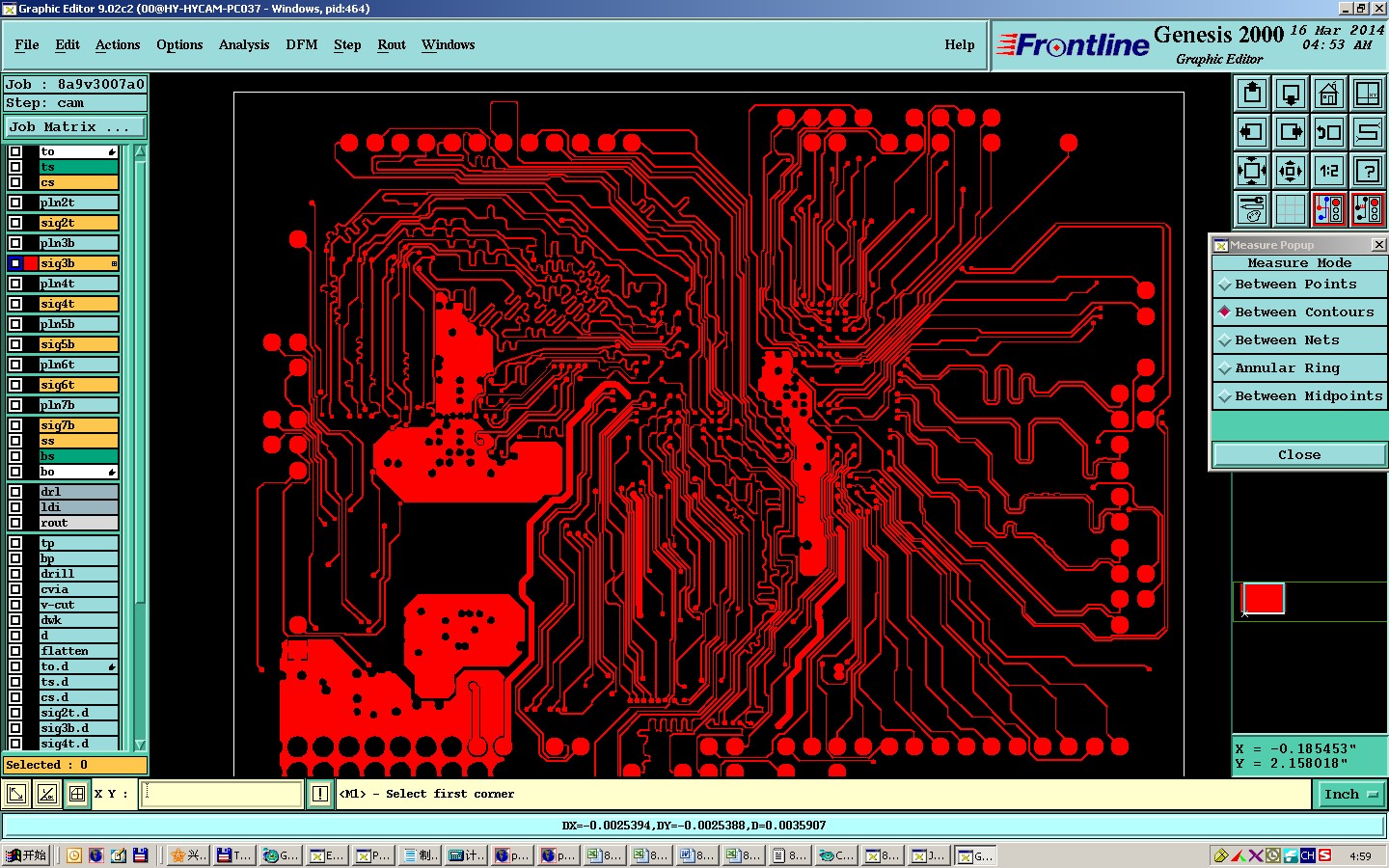Click Close in the Measure Popup

point(1299,455)
